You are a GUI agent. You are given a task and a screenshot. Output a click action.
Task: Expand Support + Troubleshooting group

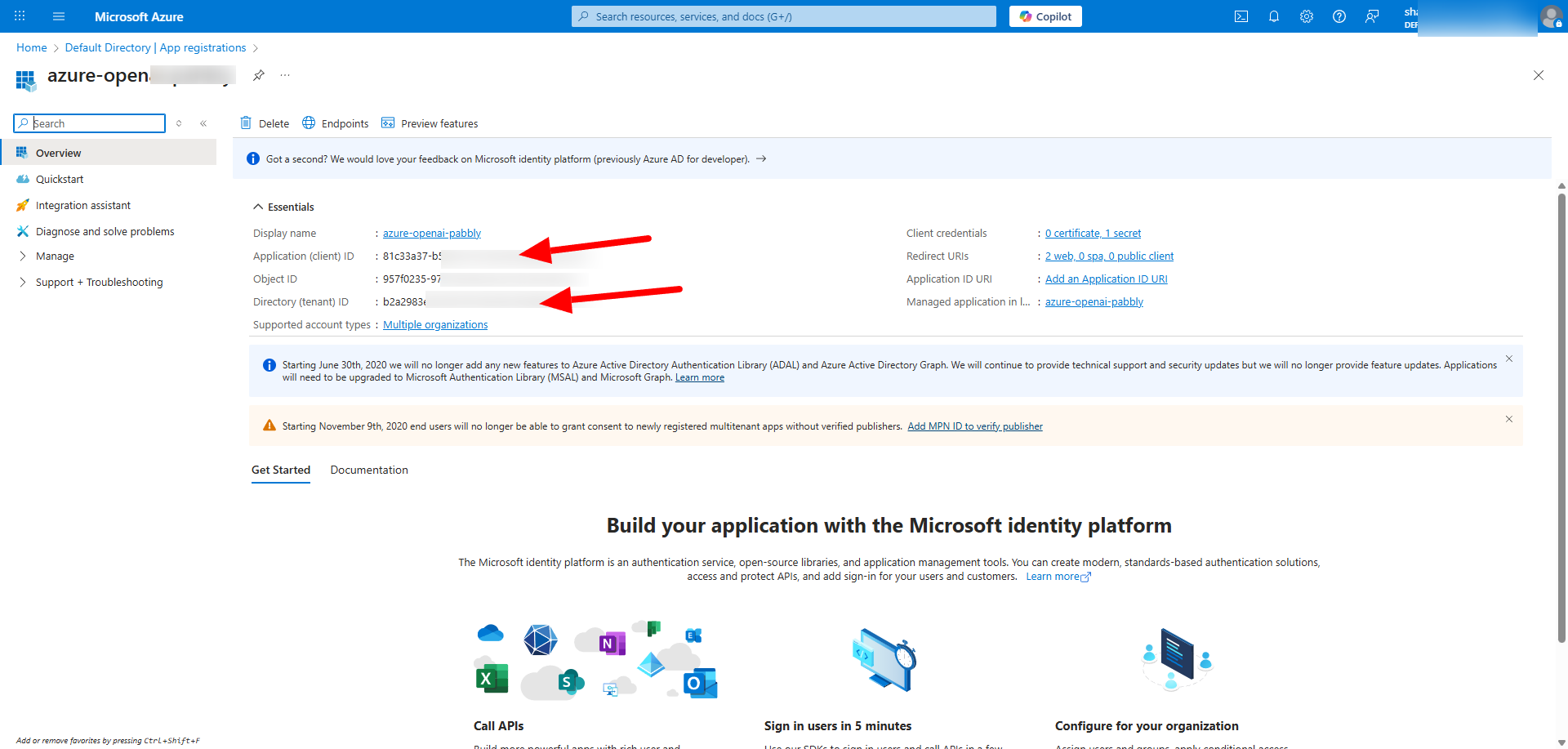tap(99, 282)
